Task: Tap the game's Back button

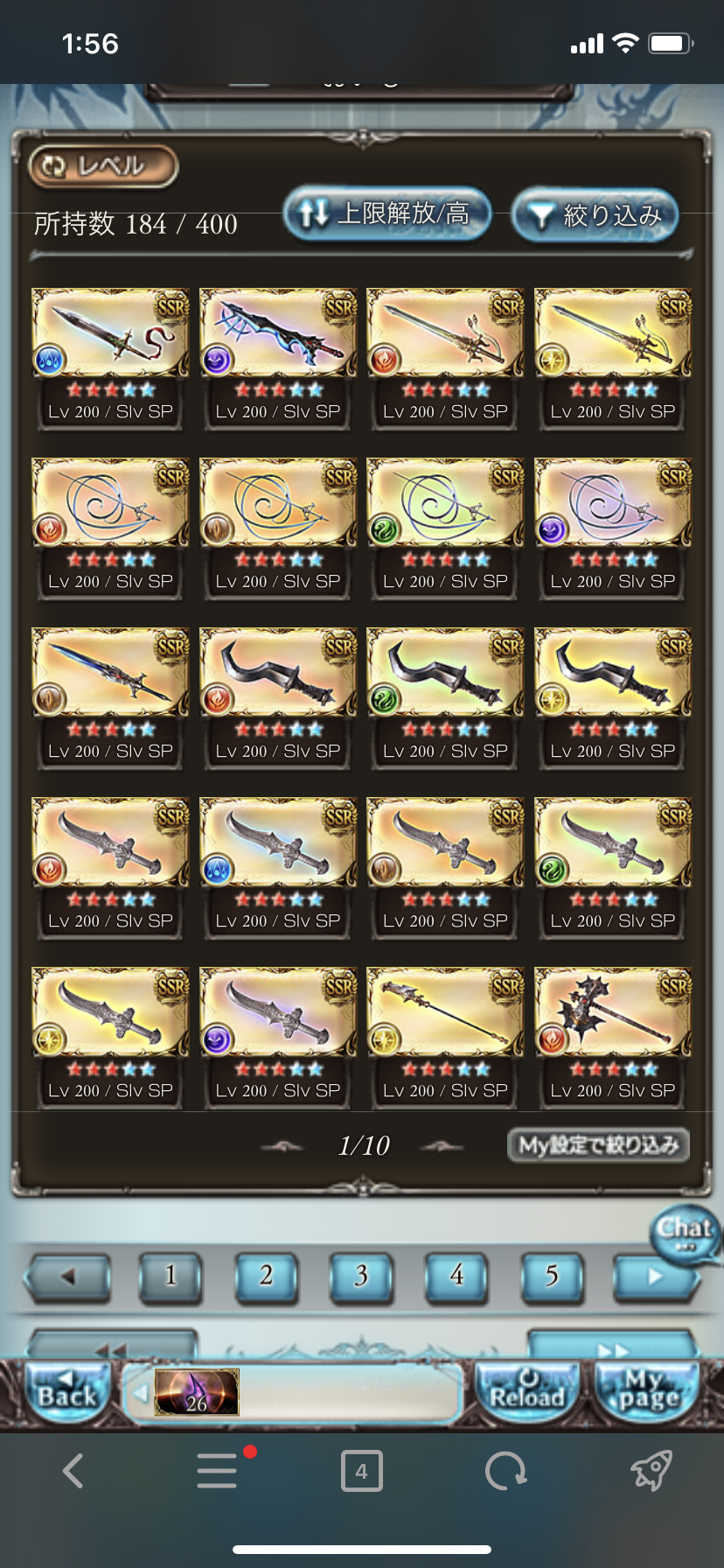Action: tap(64, 1391)
